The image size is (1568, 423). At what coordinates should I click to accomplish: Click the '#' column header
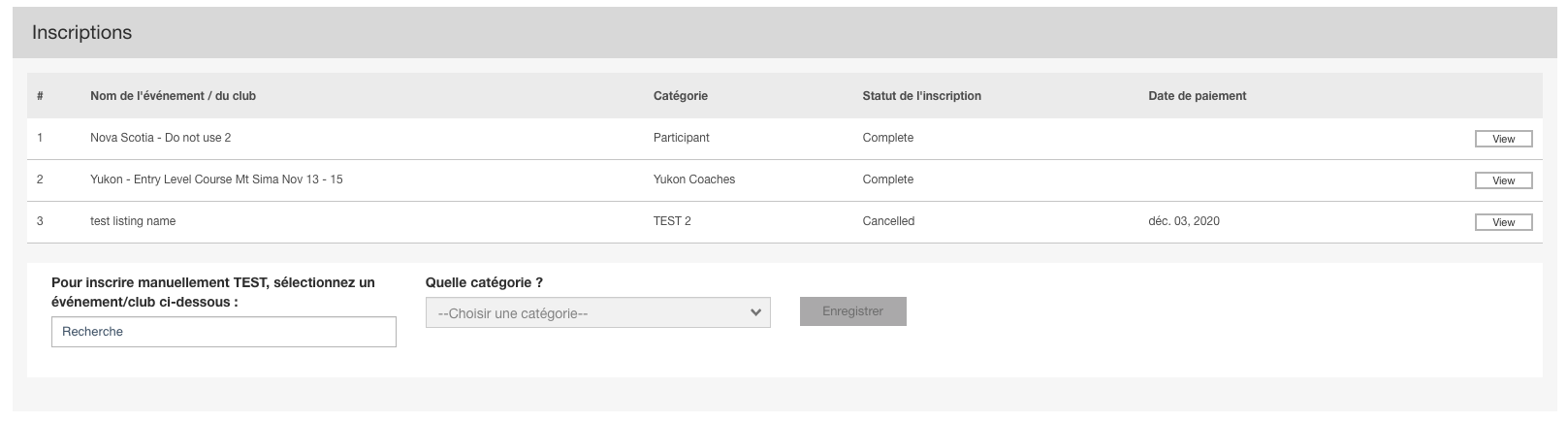[x=40, y=96]
